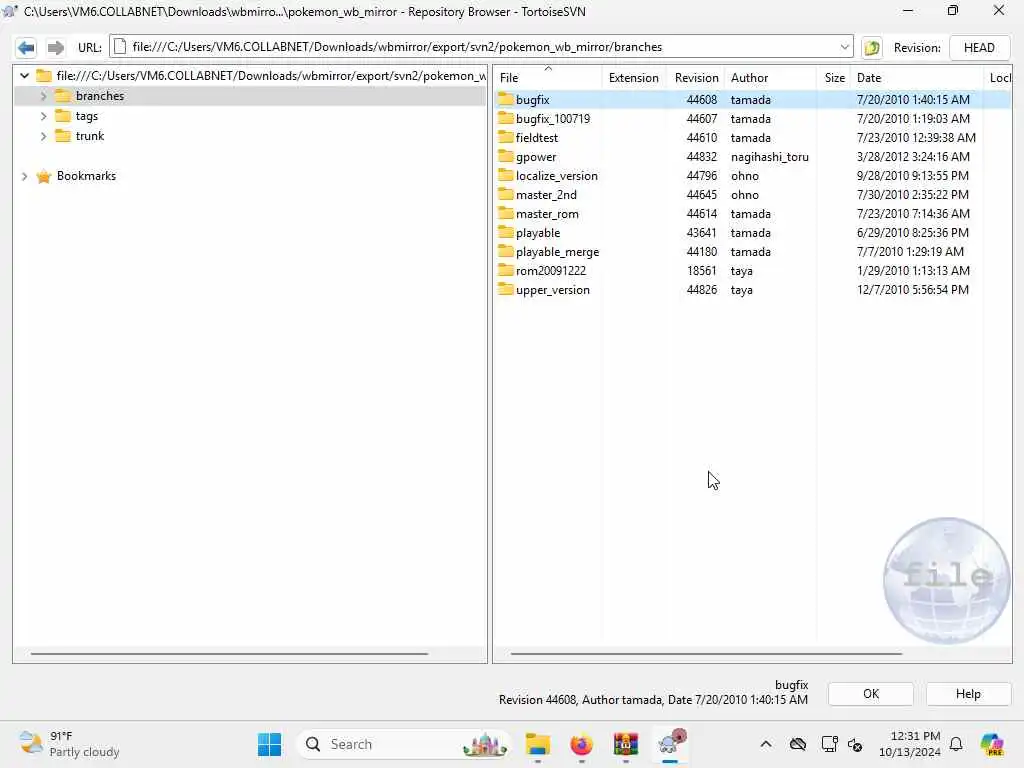This screenshot has height=768, width=1024.
Task: Click the file list horizontal scrollbar
Action: [706, 653]
